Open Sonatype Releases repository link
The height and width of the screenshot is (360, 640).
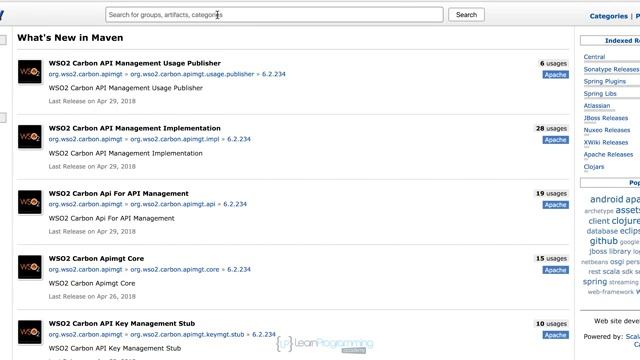point(611,69)
